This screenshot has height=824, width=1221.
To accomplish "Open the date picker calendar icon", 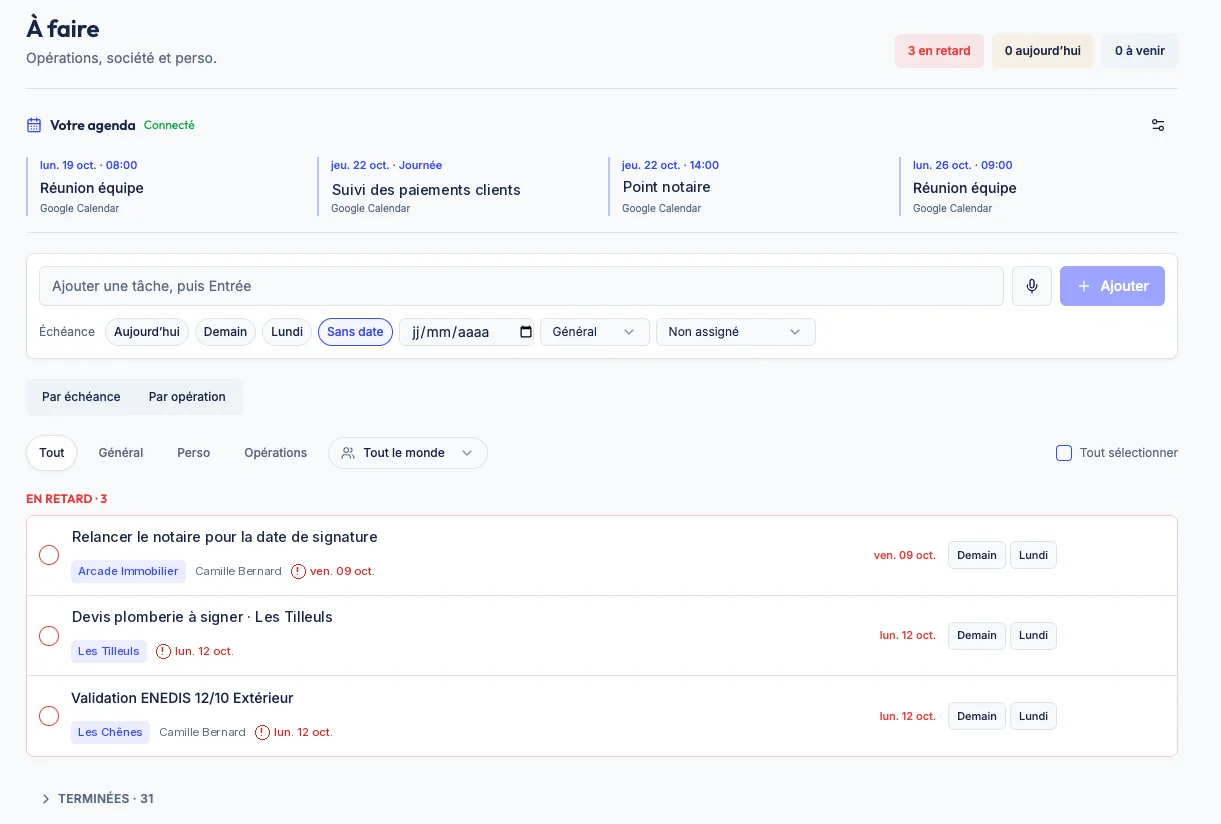I will (526, 332).
